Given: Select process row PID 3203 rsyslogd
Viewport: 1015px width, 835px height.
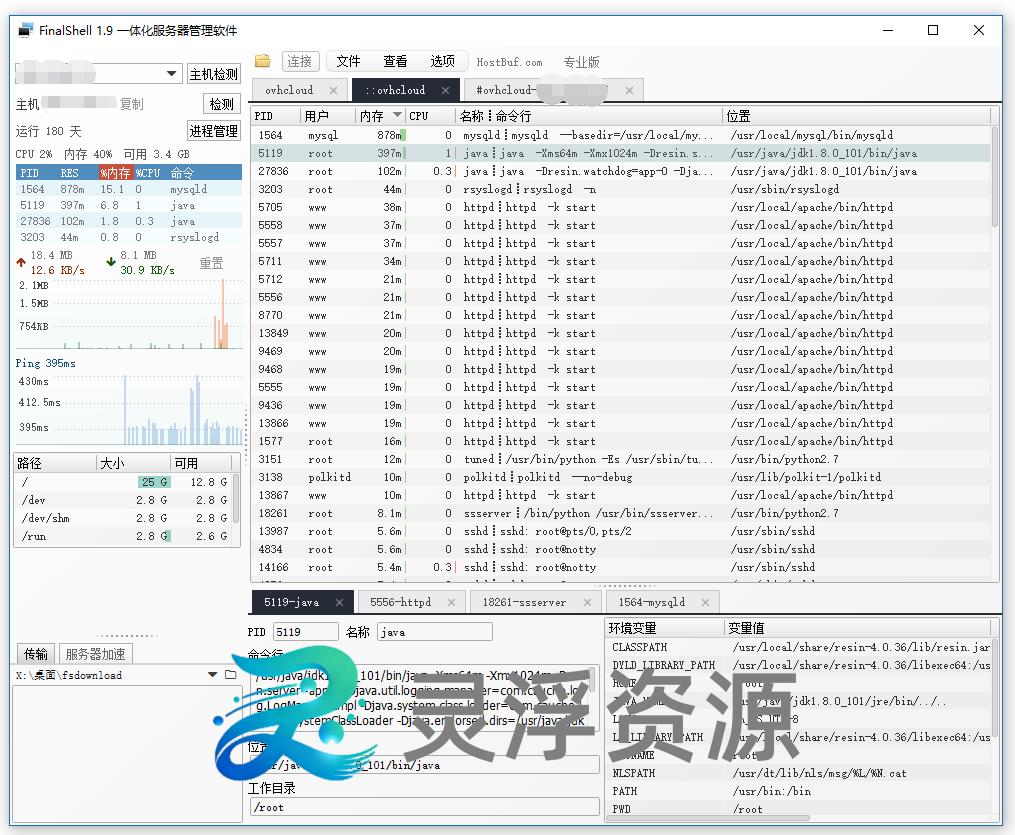Looking at the screenshot, I should pos(620,189).
